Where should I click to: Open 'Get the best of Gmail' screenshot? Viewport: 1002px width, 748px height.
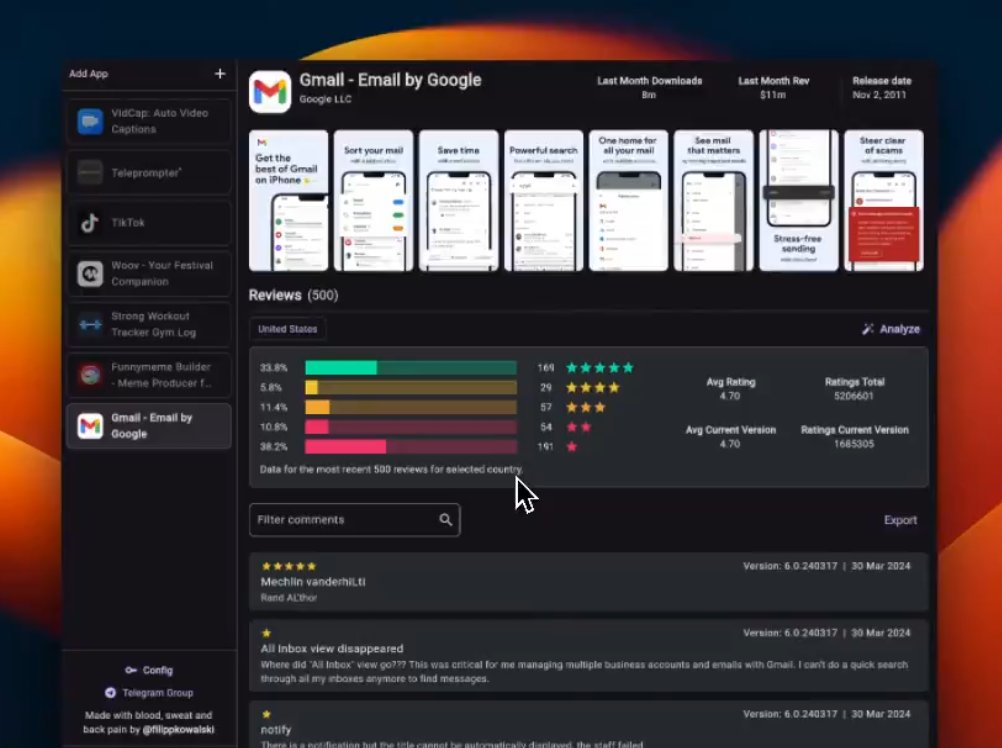(x=288, y=201)
